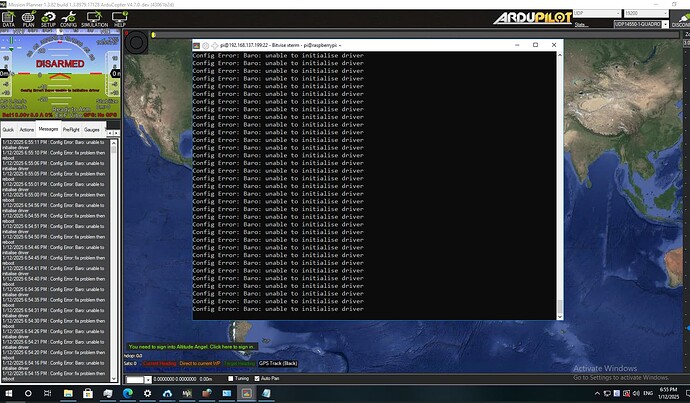The width and height of the screenshot is (690, 403).
Task: Click the Altitude Angel sign-in message
Action: click(x=192, y=347)
